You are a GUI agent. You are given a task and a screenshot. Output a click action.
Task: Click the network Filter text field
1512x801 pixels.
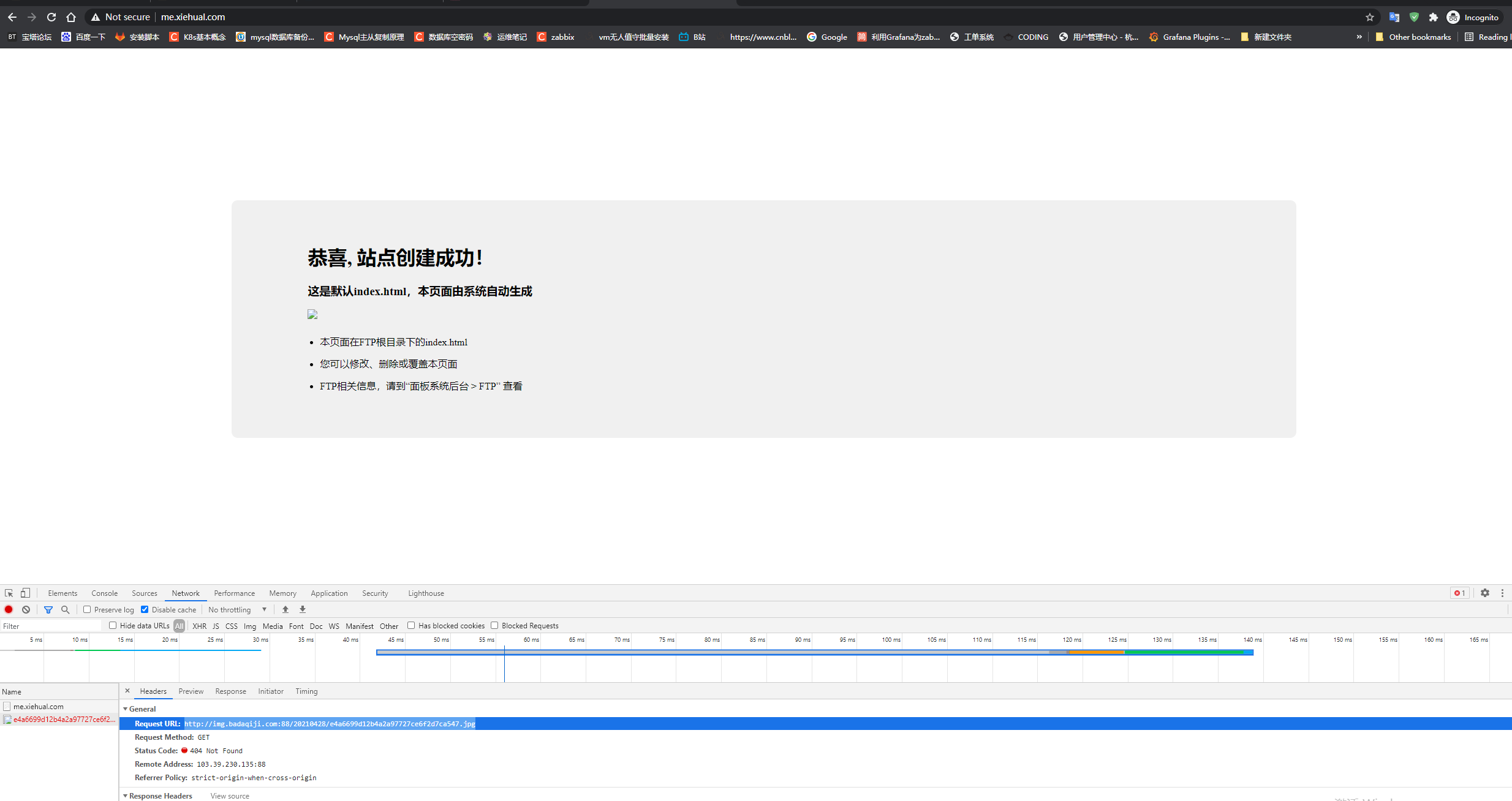[51, 626]
